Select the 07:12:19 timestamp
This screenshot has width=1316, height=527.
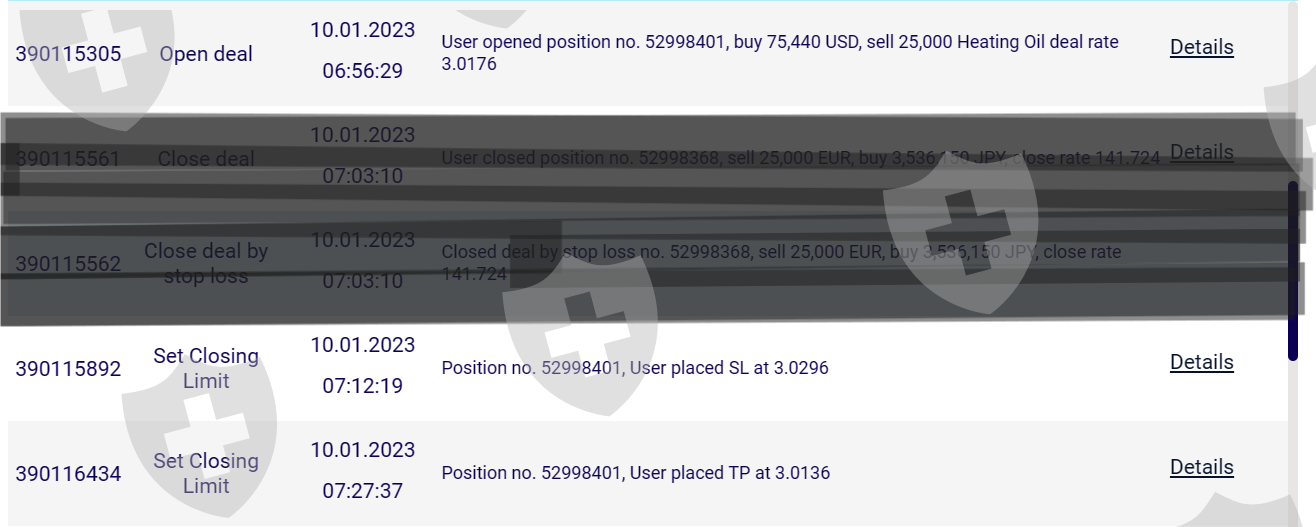pyautogui.click(x=362, y=386)
